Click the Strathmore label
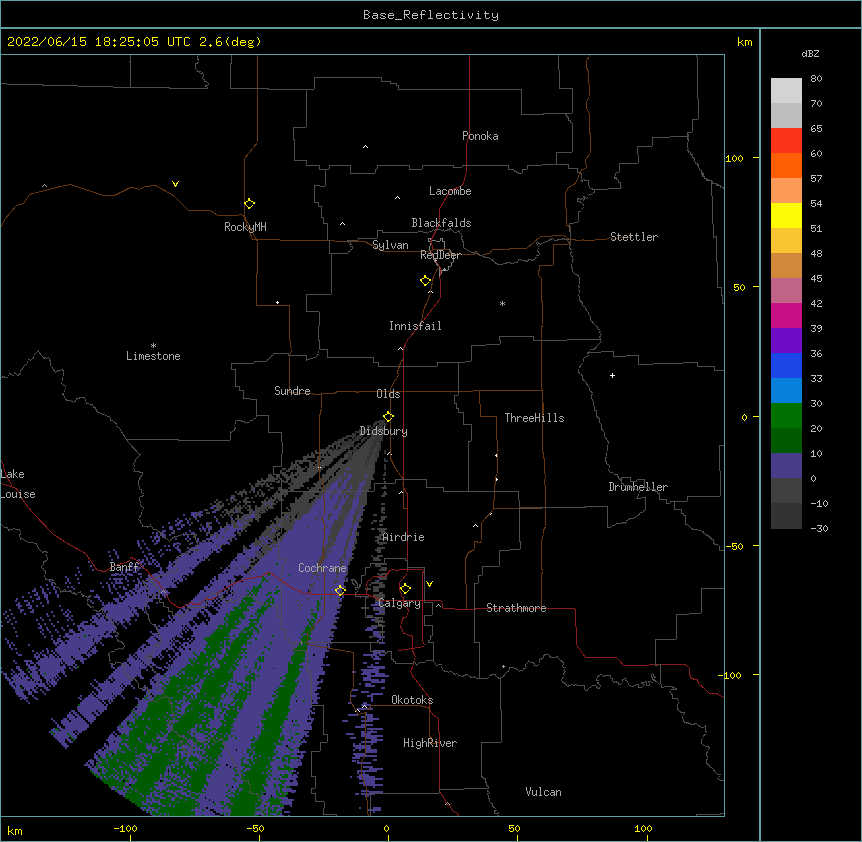The width and height of the screenshot is (862, 842). pyautogui.click(x=516, y=608)
